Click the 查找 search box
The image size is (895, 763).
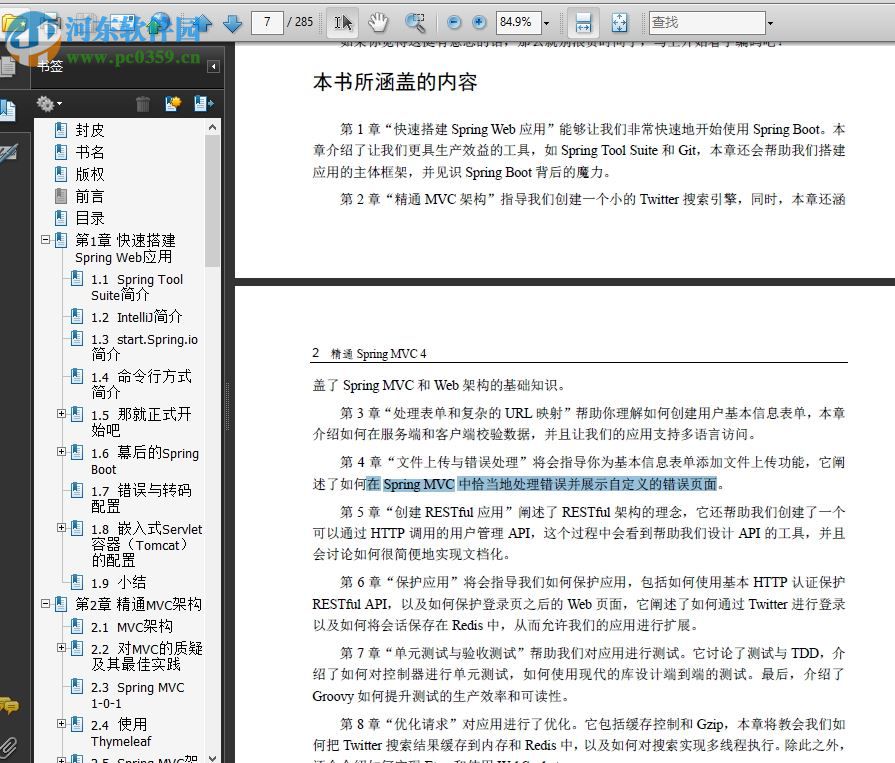pos(705,22)
